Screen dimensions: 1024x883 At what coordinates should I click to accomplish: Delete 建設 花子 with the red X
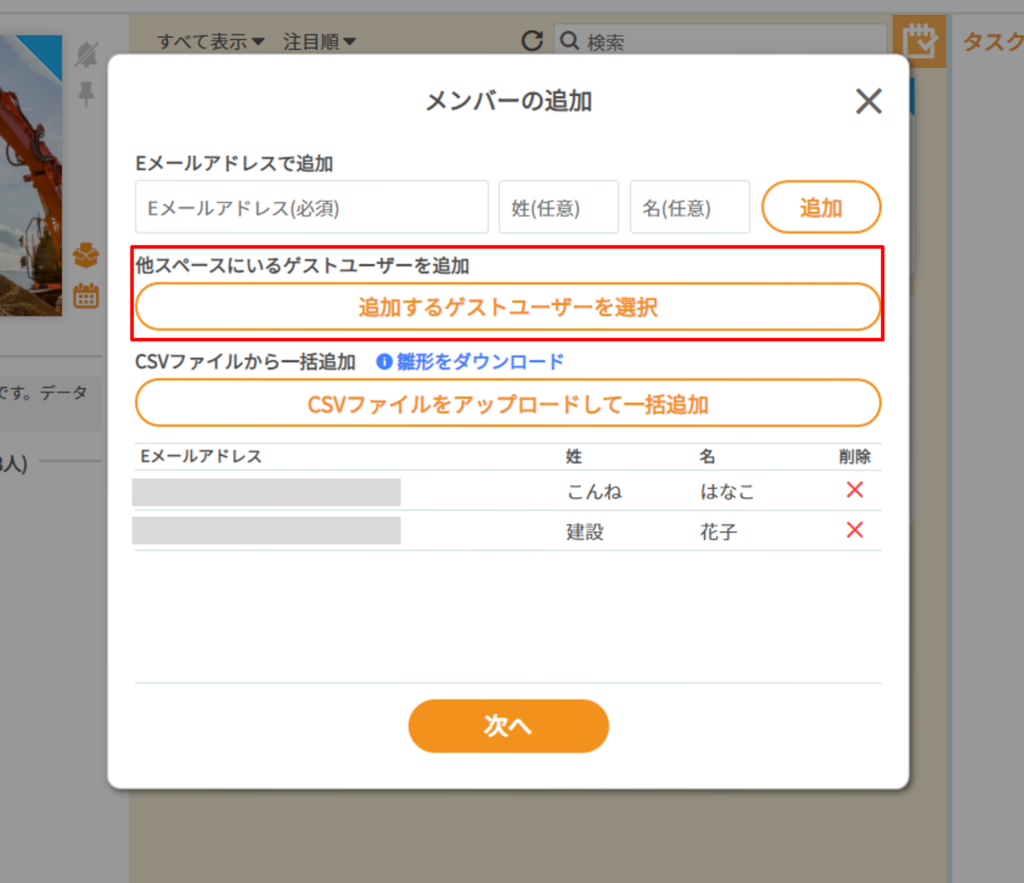pos(854,530)
